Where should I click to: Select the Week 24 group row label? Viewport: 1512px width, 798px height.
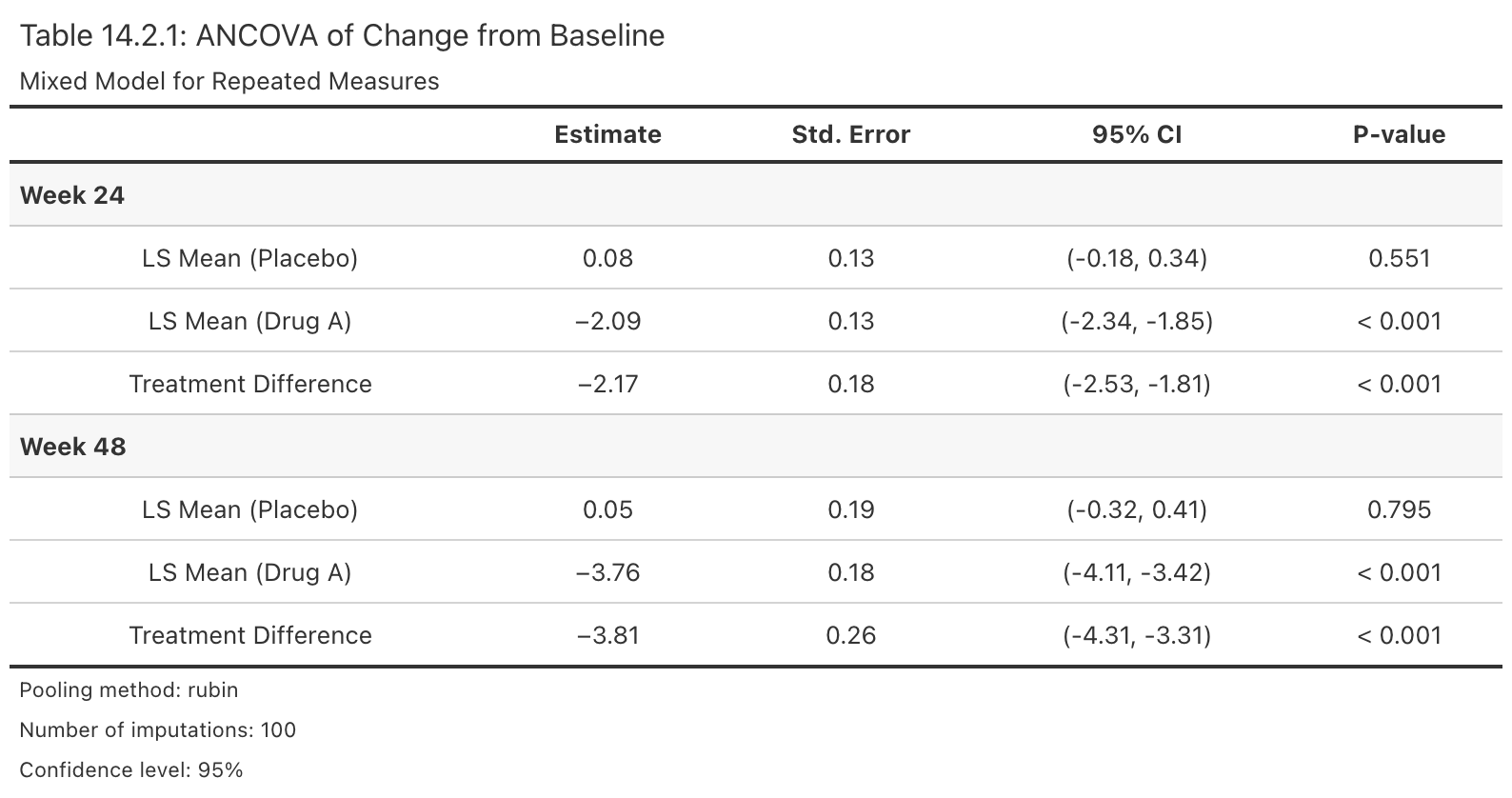(x=72, y=195)
